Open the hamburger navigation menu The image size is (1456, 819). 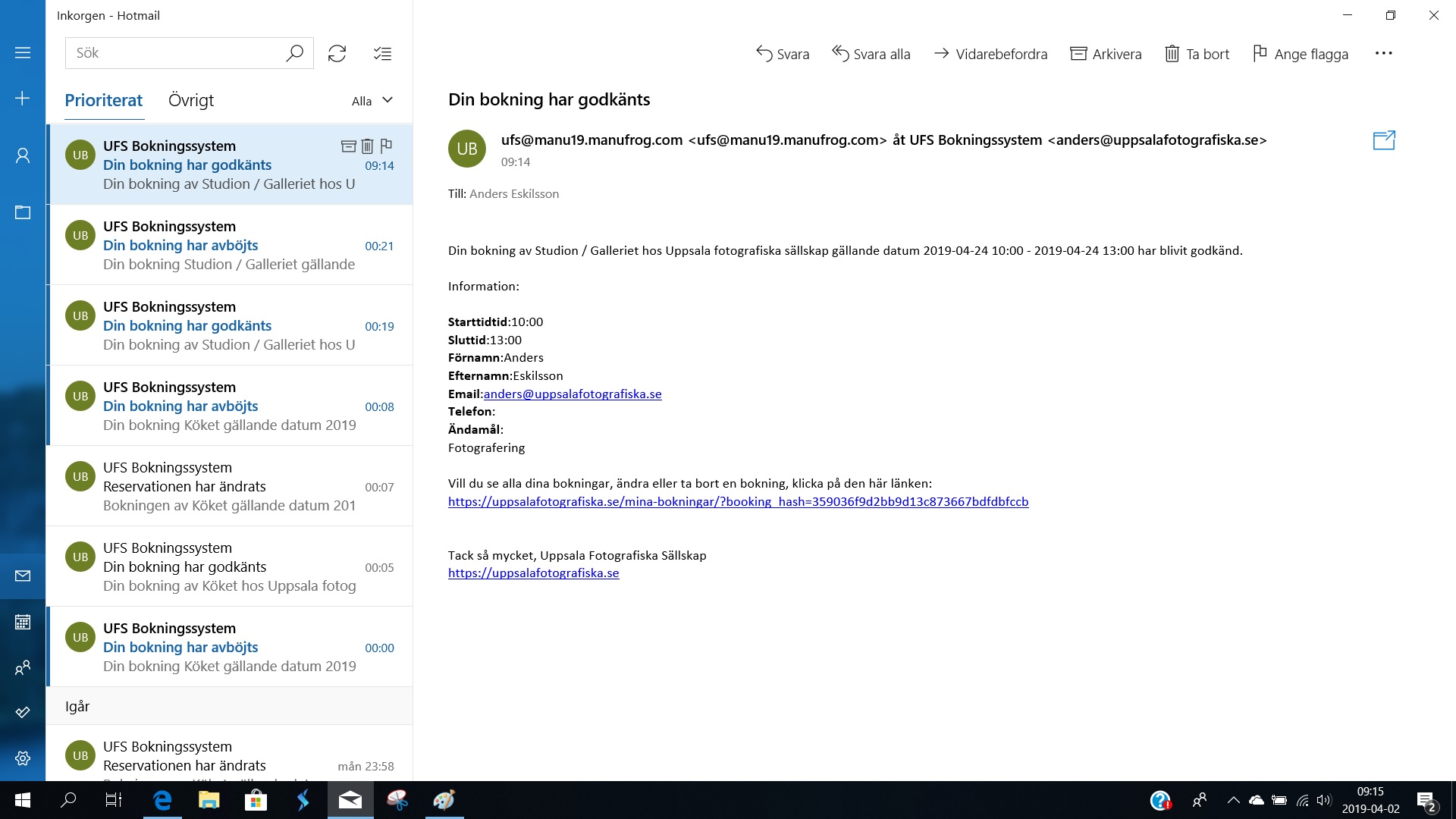pyautogui.click(x=23, y=53)
